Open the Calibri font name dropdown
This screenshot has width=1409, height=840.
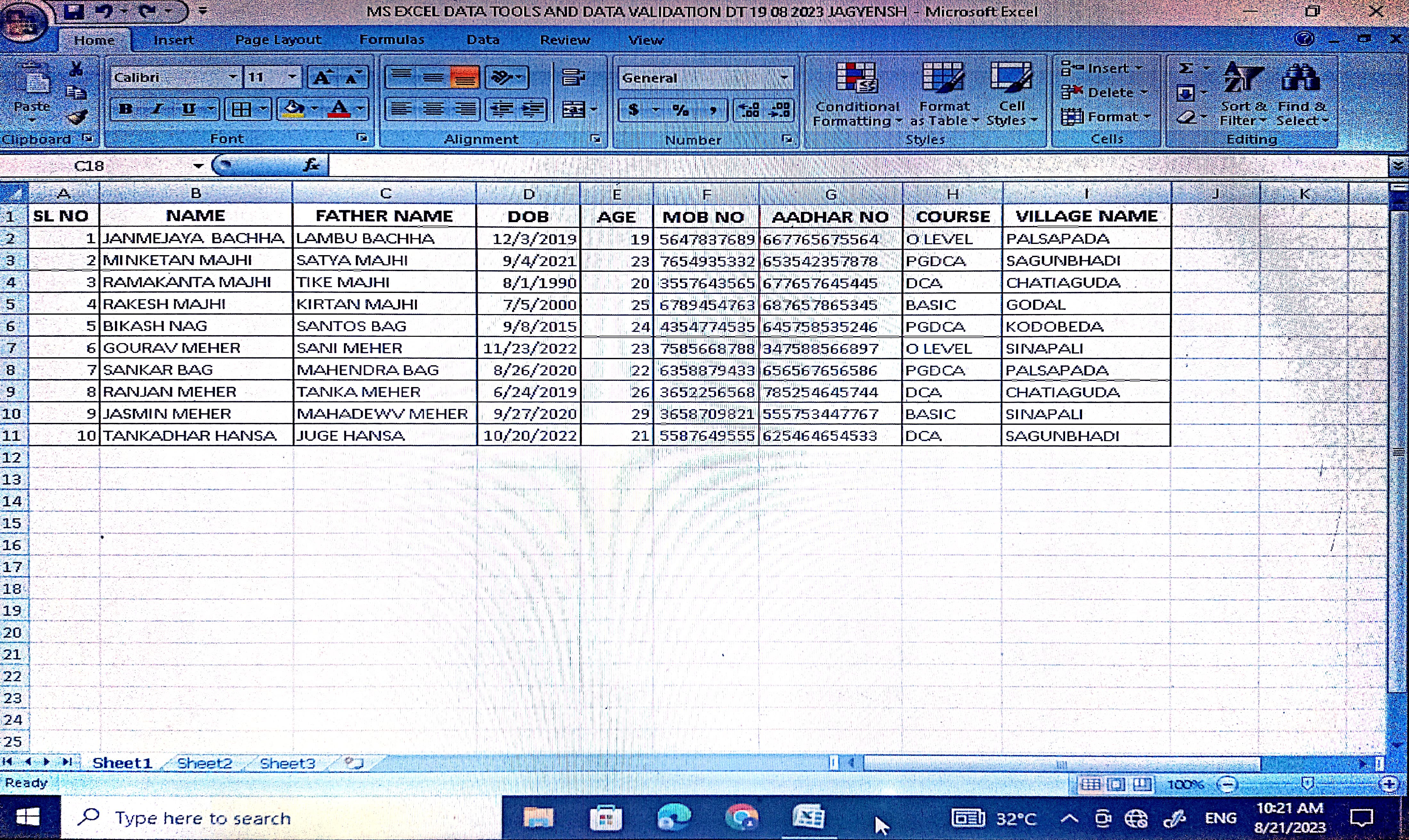click(x=232, y=77)
